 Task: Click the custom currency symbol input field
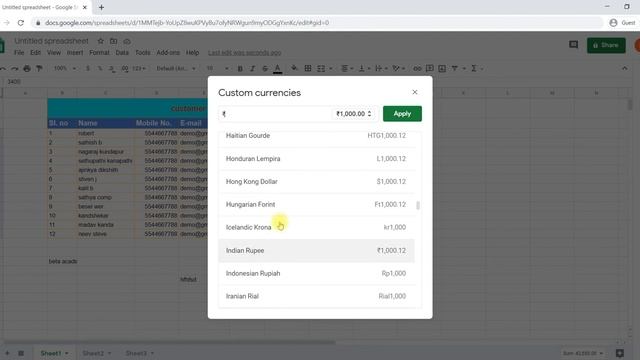click(x=276, y=114)
